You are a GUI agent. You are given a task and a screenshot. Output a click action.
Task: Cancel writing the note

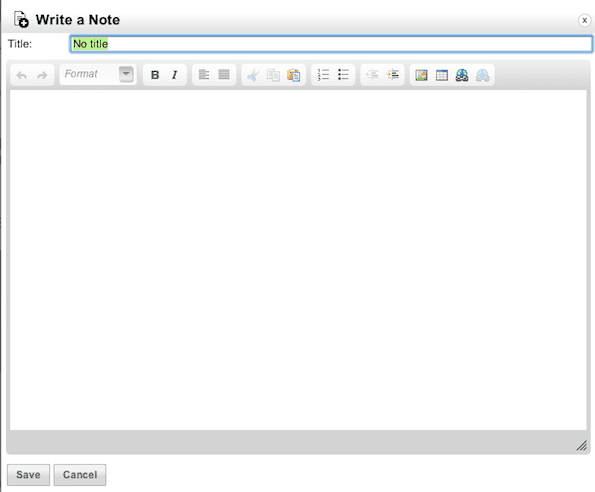(x=80, y=475)
